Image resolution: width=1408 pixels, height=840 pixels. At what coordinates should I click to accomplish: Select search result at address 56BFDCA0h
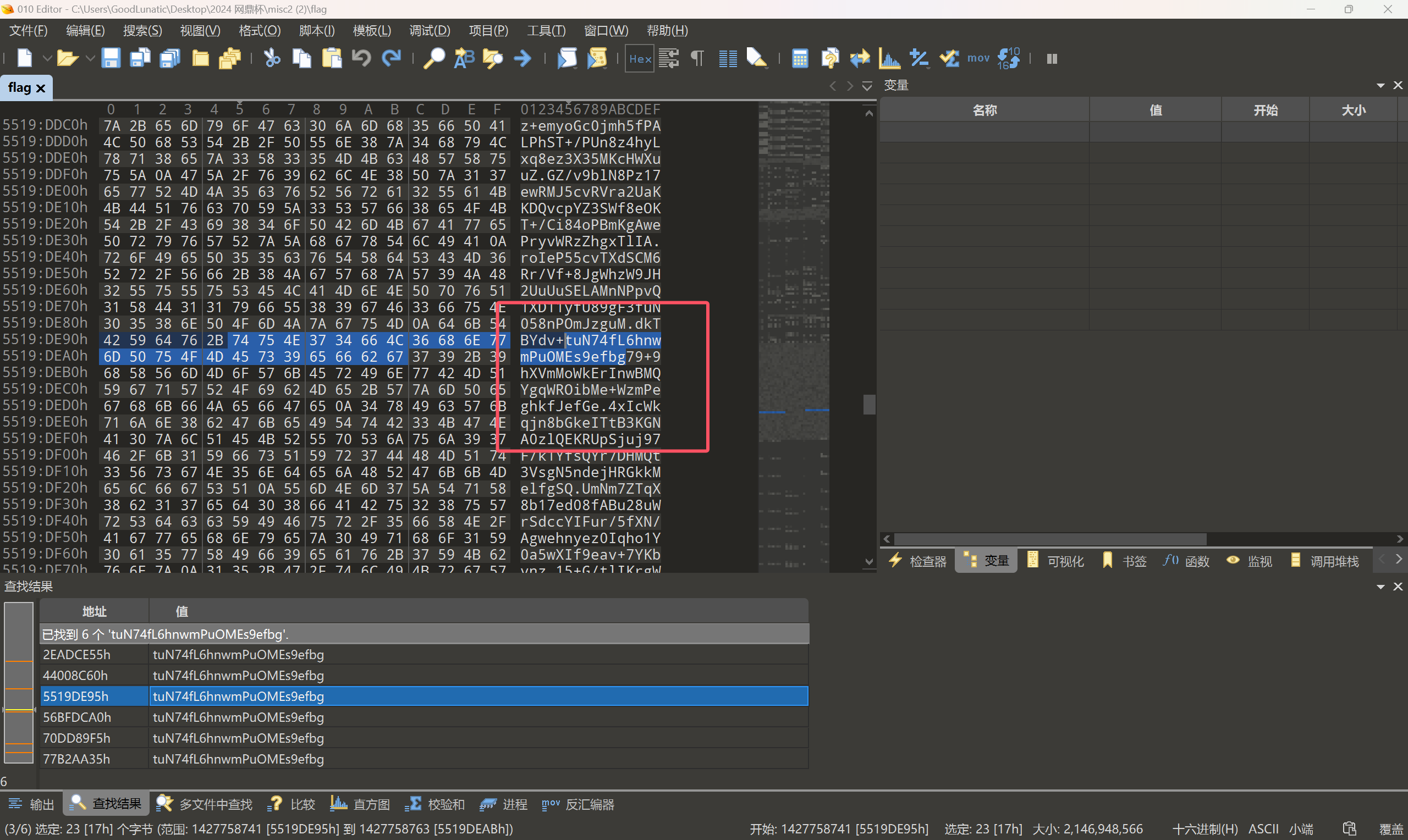(77, 717)
